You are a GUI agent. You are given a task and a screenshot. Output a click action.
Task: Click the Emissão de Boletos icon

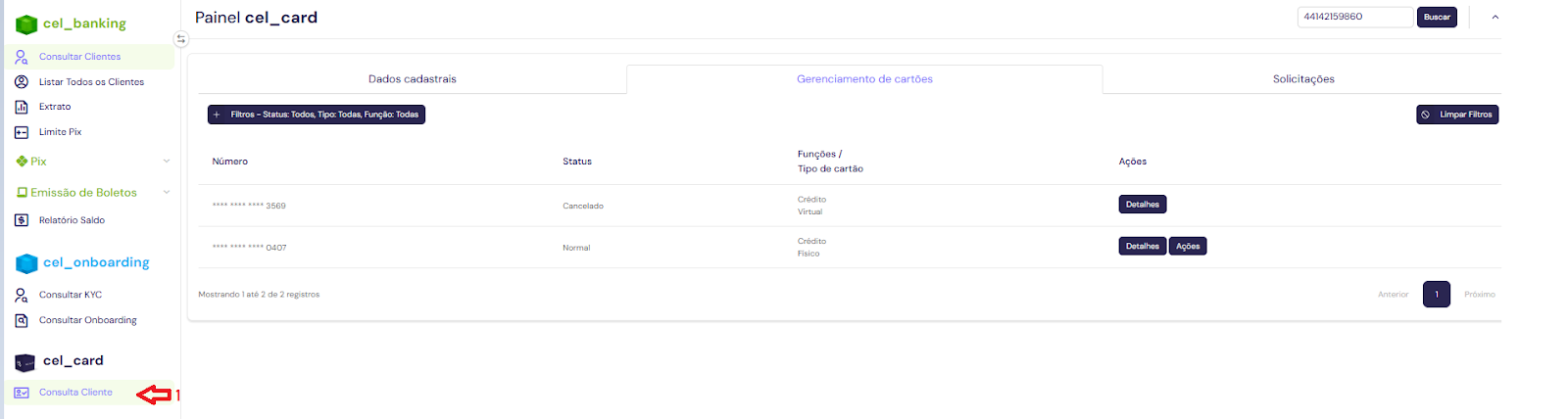pos(22,193)
